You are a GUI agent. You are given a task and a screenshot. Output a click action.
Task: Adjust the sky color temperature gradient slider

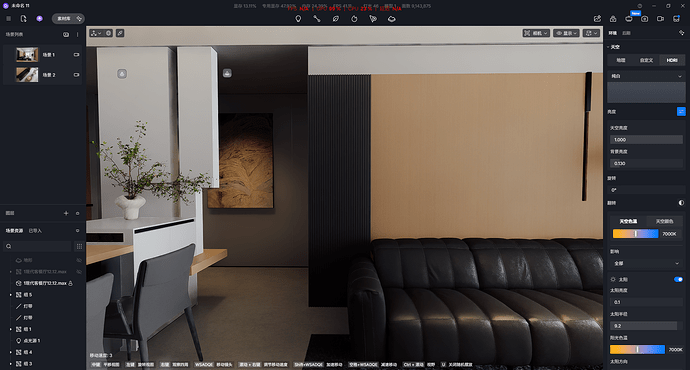coord(635,234)
